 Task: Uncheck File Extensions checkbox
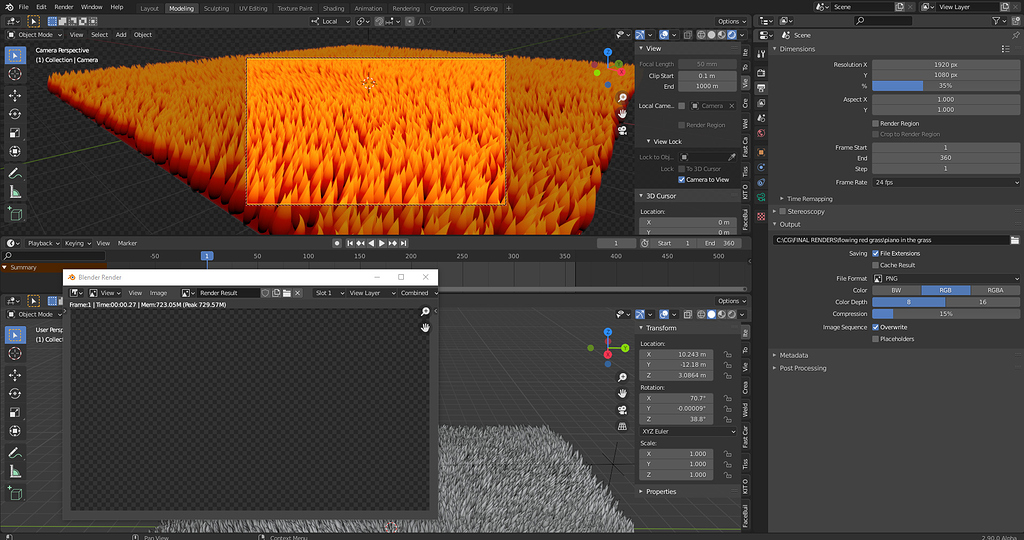pyautogui.click(x=876, y=253)
